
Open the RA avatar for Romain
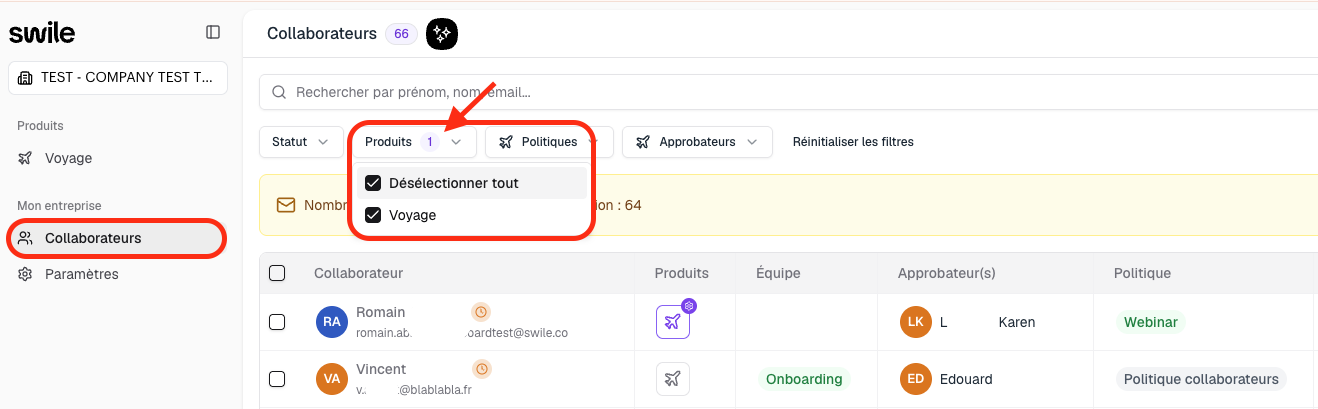332,322
